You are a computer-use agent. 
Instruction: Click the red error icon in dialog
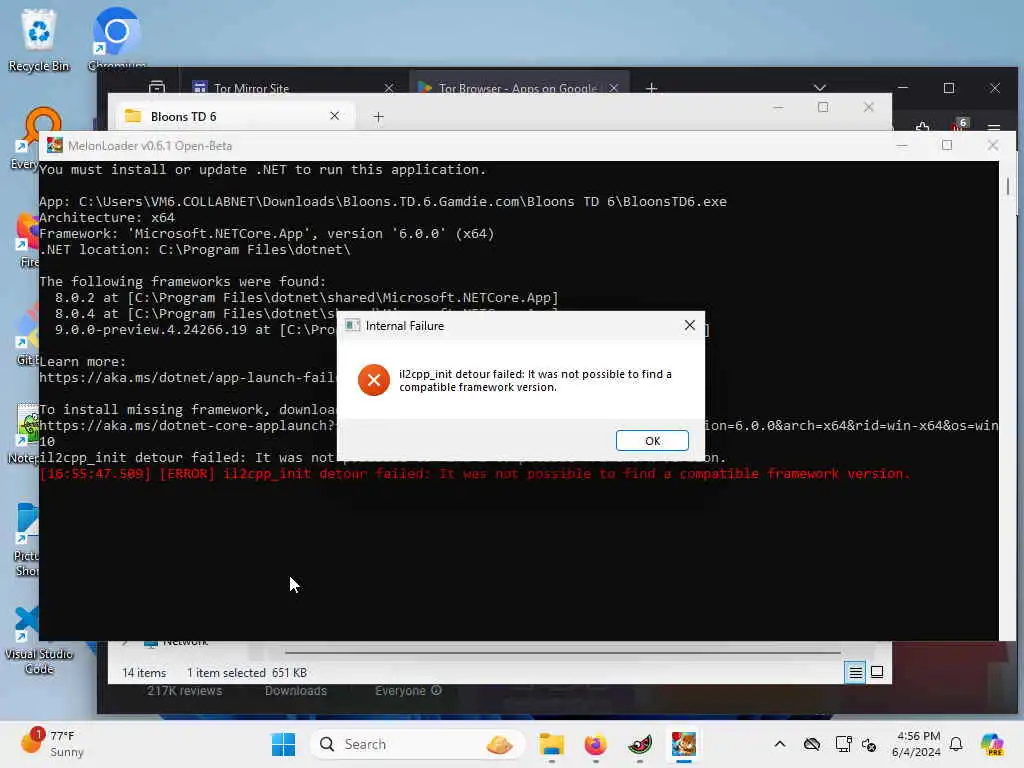pyautogui.click(x=374, y=380)
